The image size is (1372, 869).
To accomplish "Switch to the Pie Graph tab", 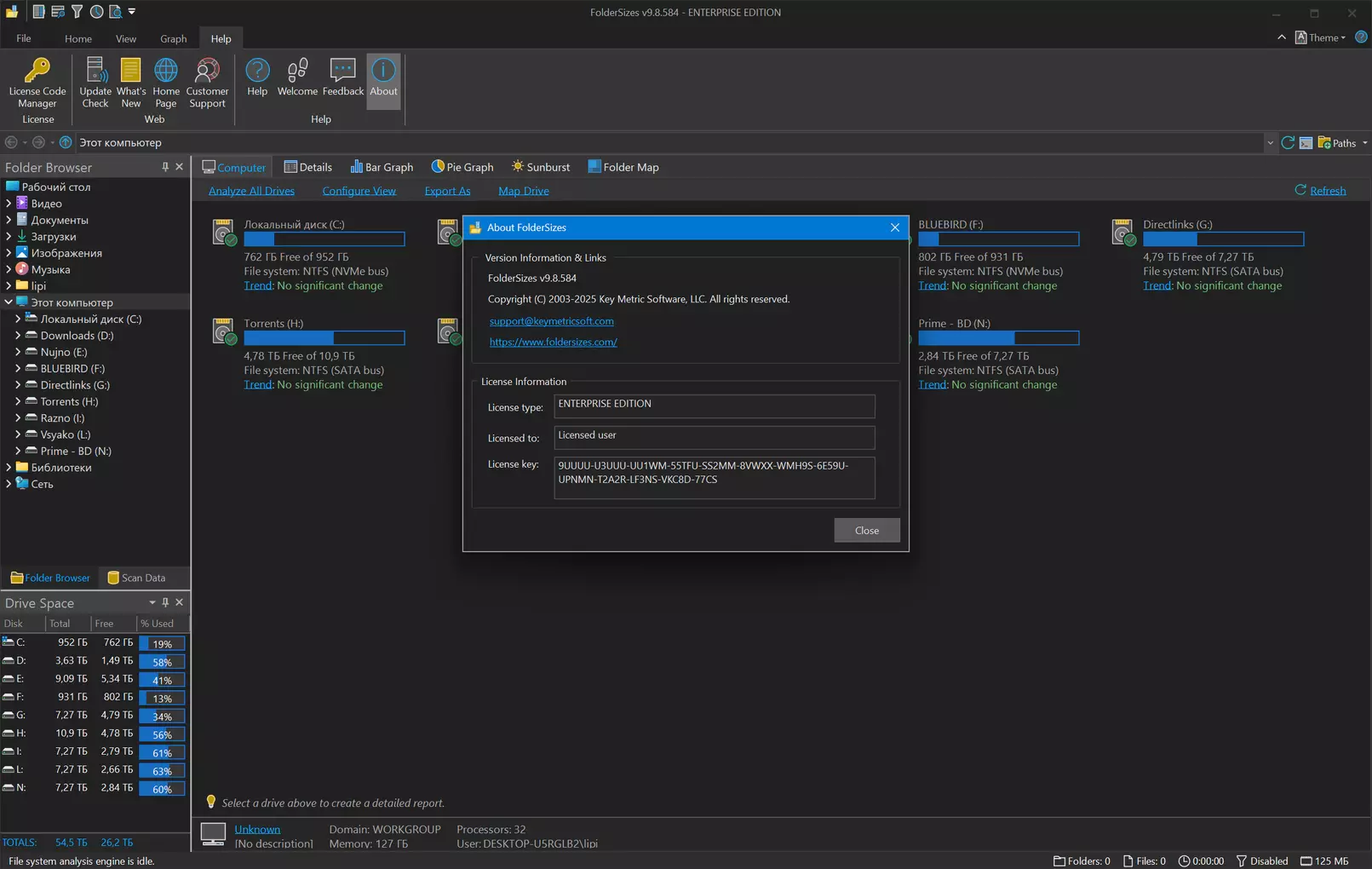I will [x=462, y=167].
